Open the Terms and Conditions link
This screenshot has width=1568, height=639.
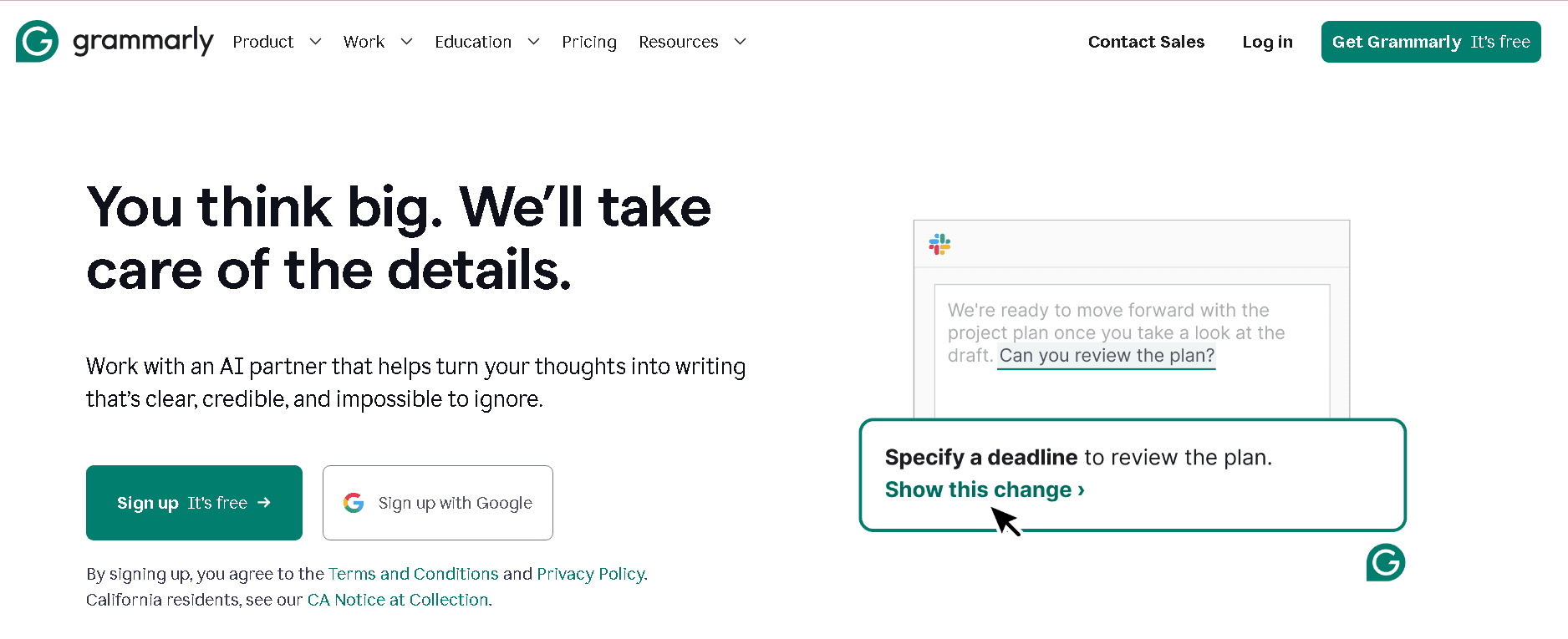coord(413,574)
